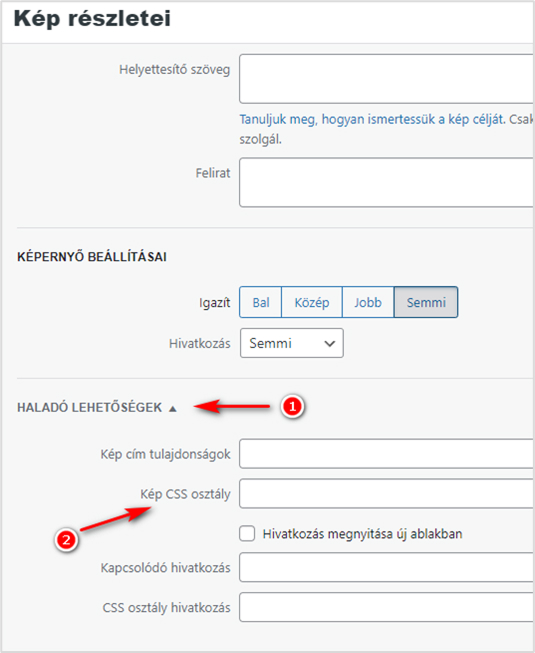This screenshot has height=653, width=535.
Task: Click the Felirat text area
Action: tap(387, 182)
